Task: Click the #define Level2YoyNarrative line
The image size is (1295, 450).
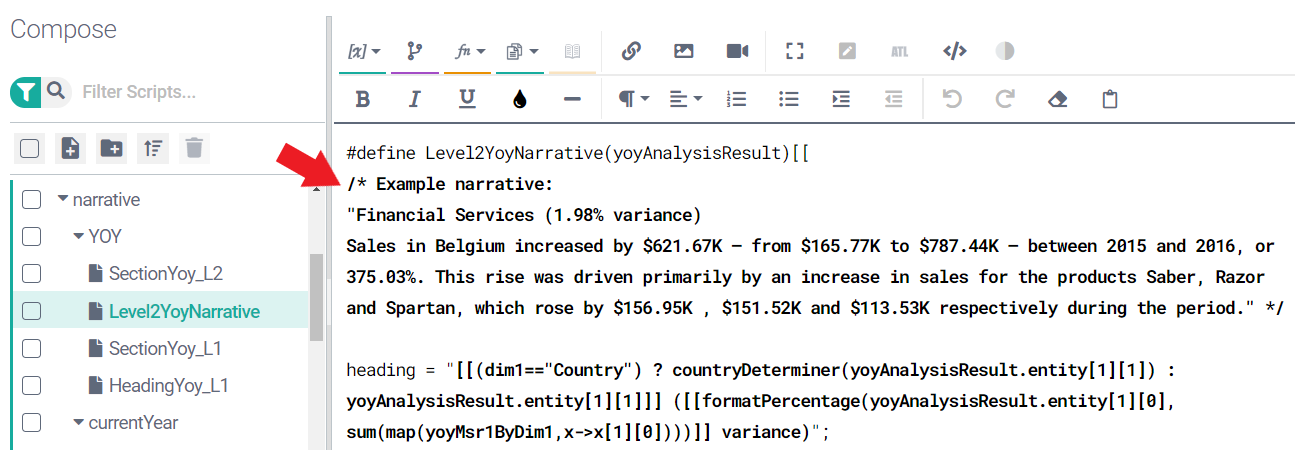Action: [x=577, y=154]
